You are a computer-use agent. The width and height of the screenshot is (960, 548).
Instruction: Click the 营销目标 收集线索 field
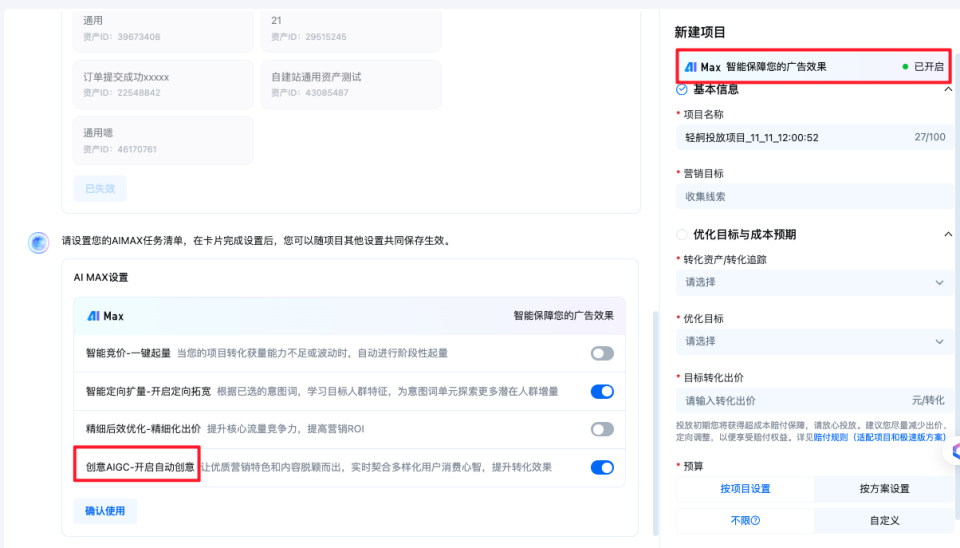click(814, 197)
